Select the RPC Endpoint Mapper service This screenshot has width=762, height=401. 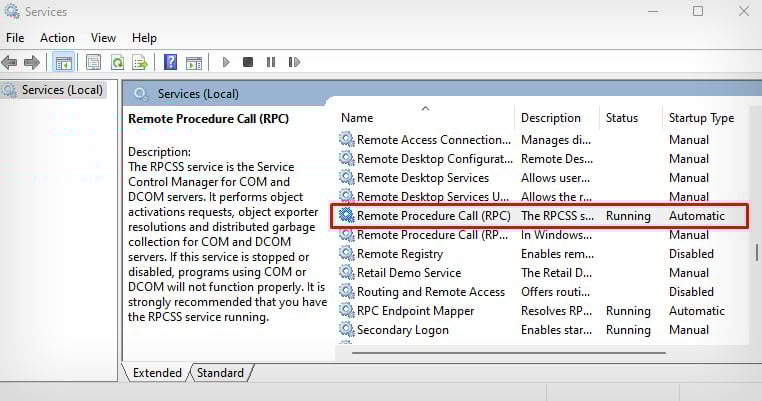542,311
